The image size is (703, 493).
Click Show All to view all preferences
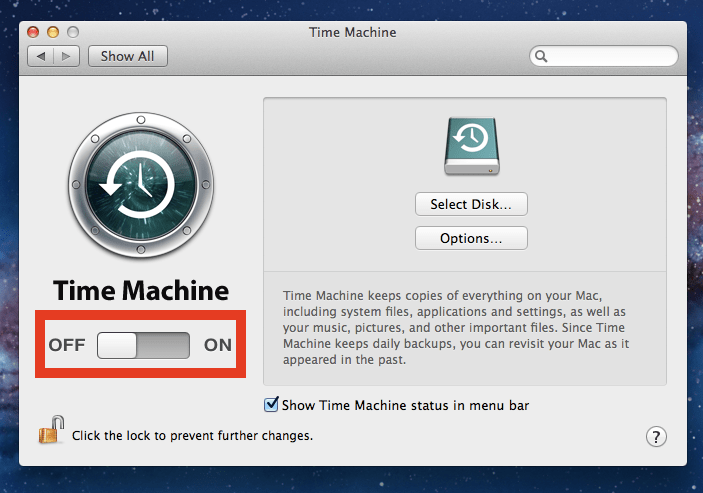(x=128, y=56)
